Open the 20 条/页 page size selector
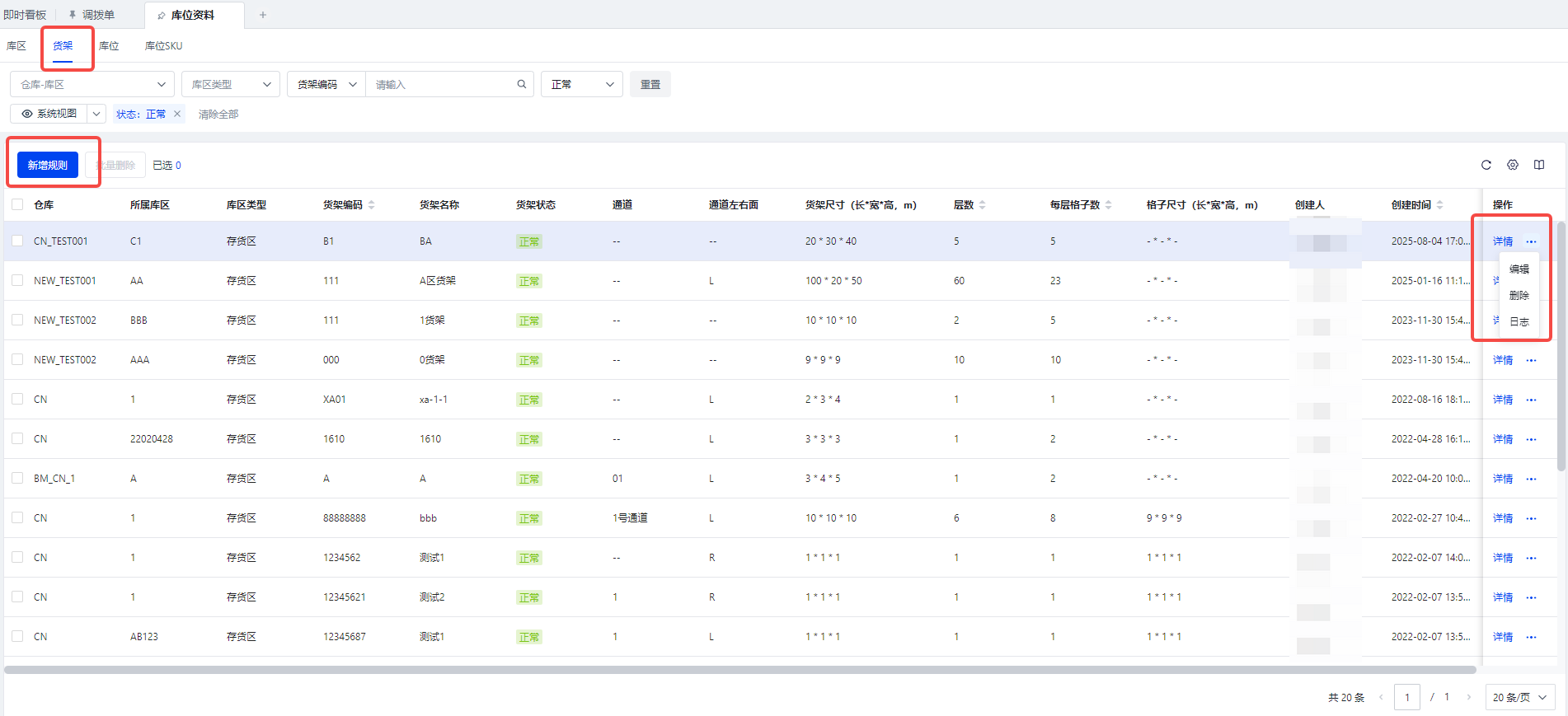The image size is (1568, 716). pos(1519,697)
